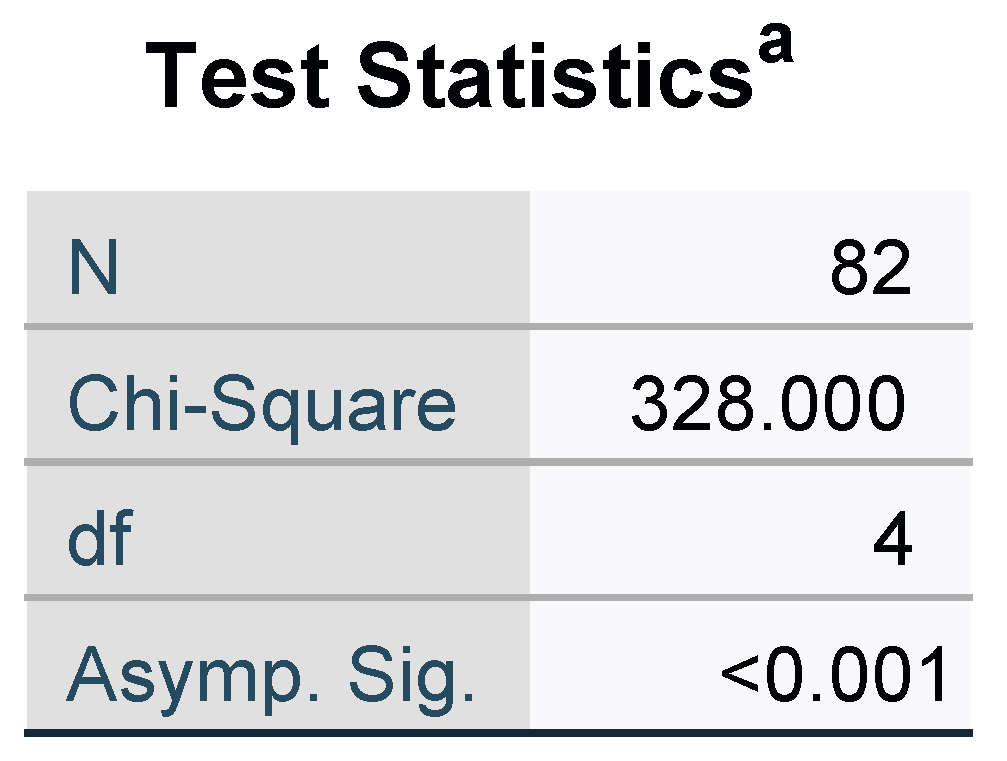Viewport: 1007px width, 761px height.
Task: Click the dark bottom border of the table
Action: [x=498, y=733]
